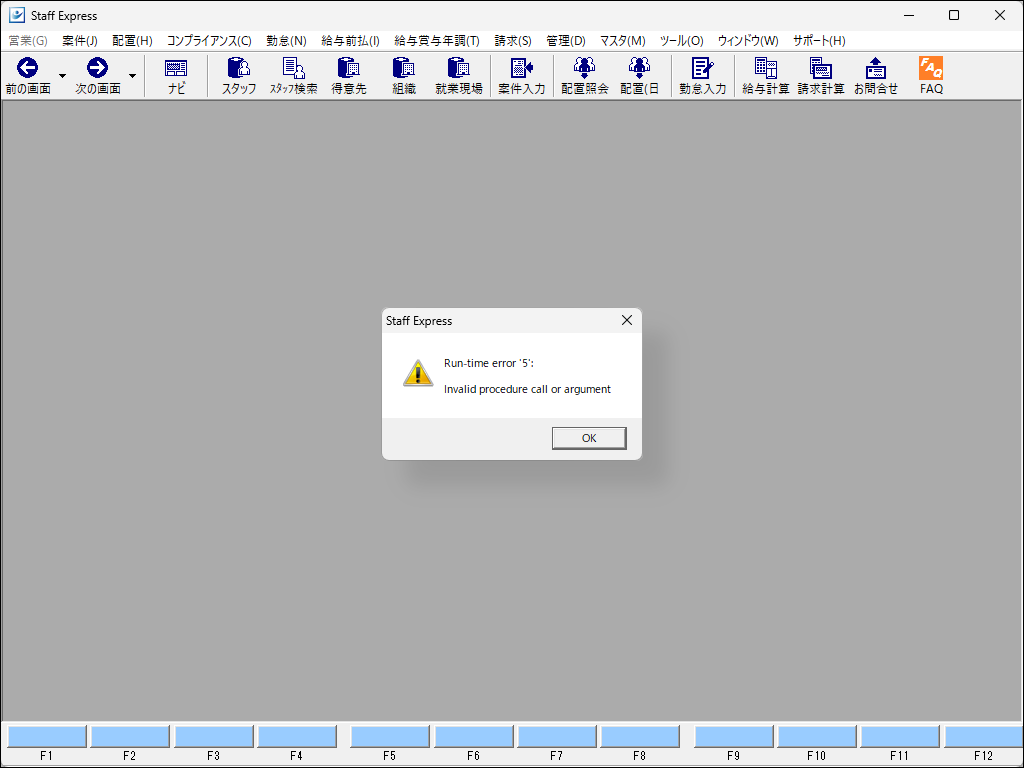The image size is (1024, 768).
Task: Click the Staff Express app icon in title bar
Action: [x=16, y=15]
